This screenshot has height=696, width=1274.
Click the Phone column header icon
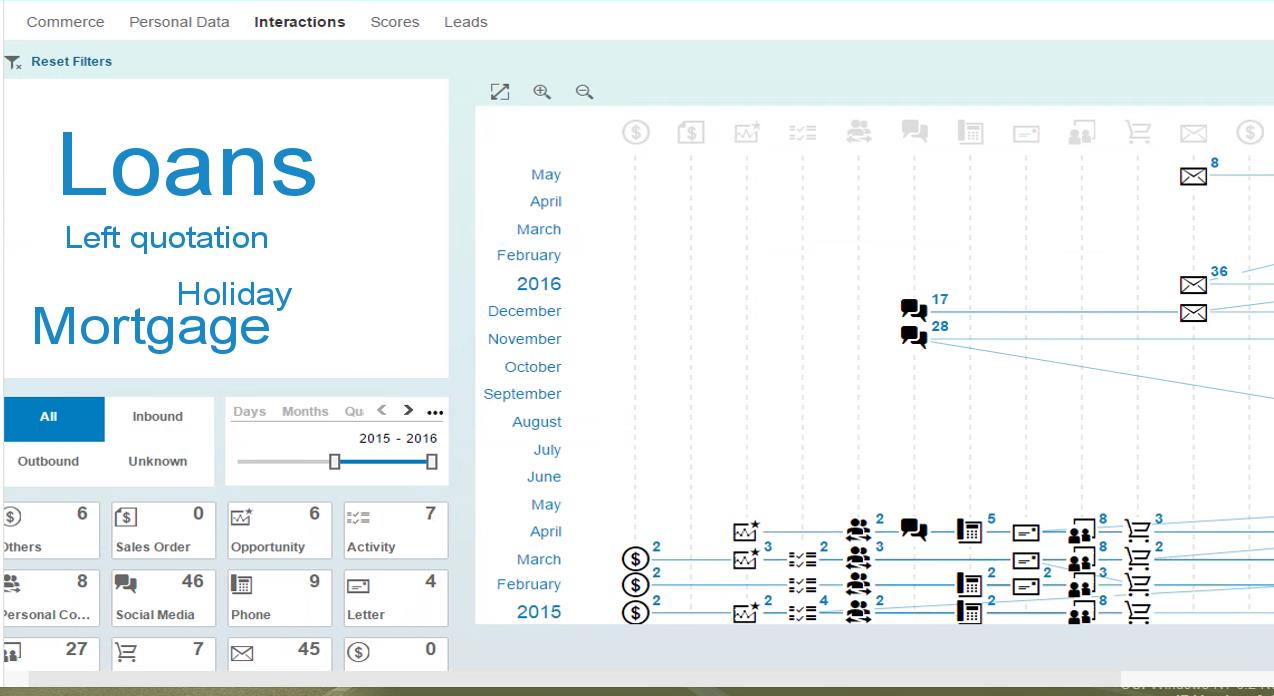point(970,132)
